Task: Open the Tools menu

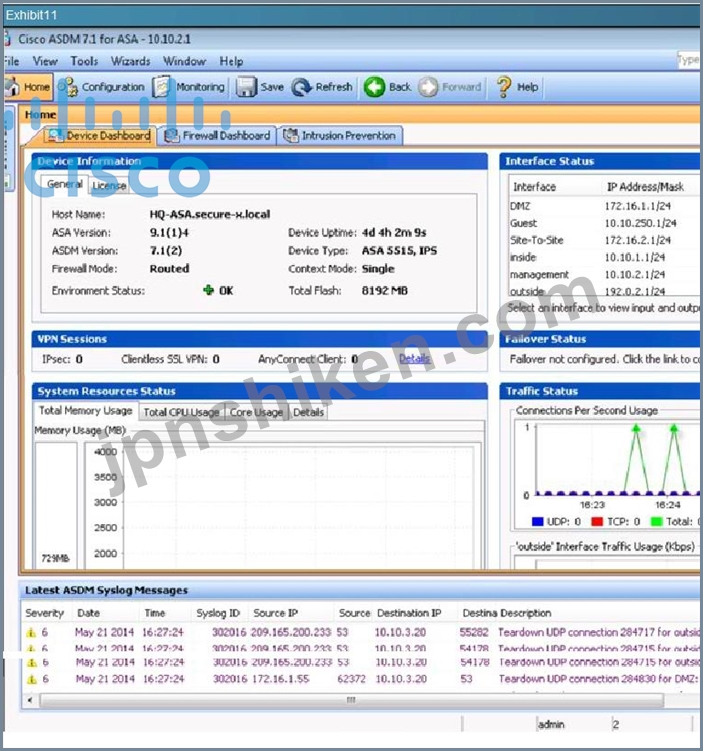Action: click(84, 61)
